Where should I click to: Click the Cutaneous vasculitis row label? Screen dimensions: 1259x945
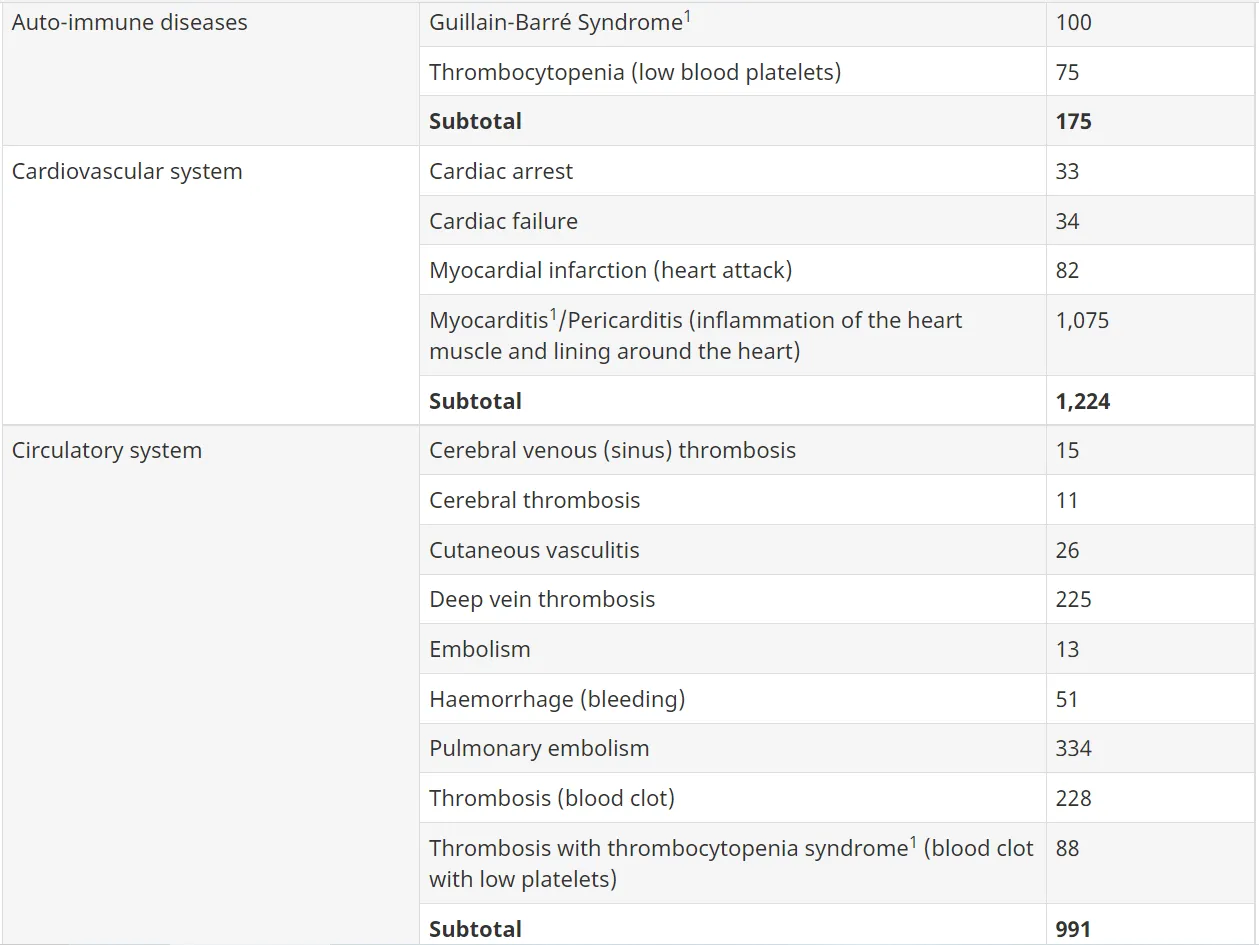(534, 550)
